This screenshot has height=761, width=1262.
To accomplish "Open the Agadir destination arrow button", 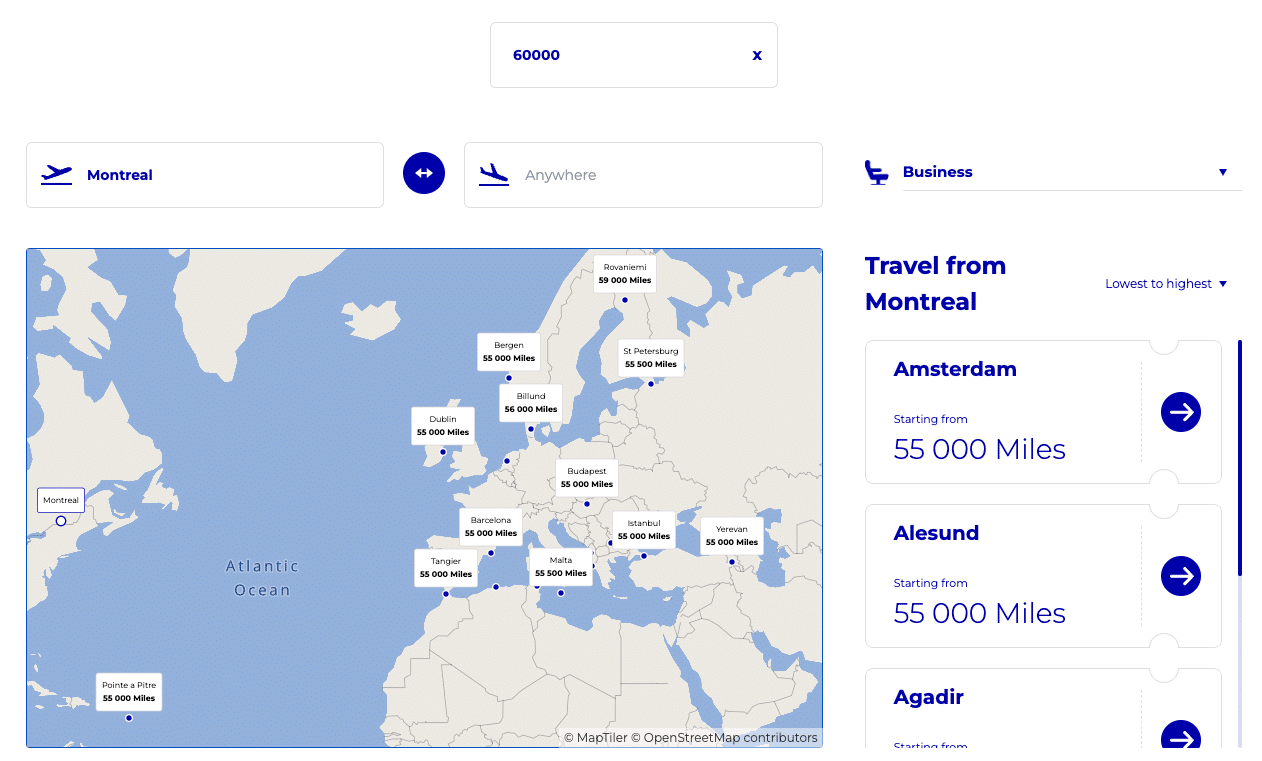I will click(1180, 737).
